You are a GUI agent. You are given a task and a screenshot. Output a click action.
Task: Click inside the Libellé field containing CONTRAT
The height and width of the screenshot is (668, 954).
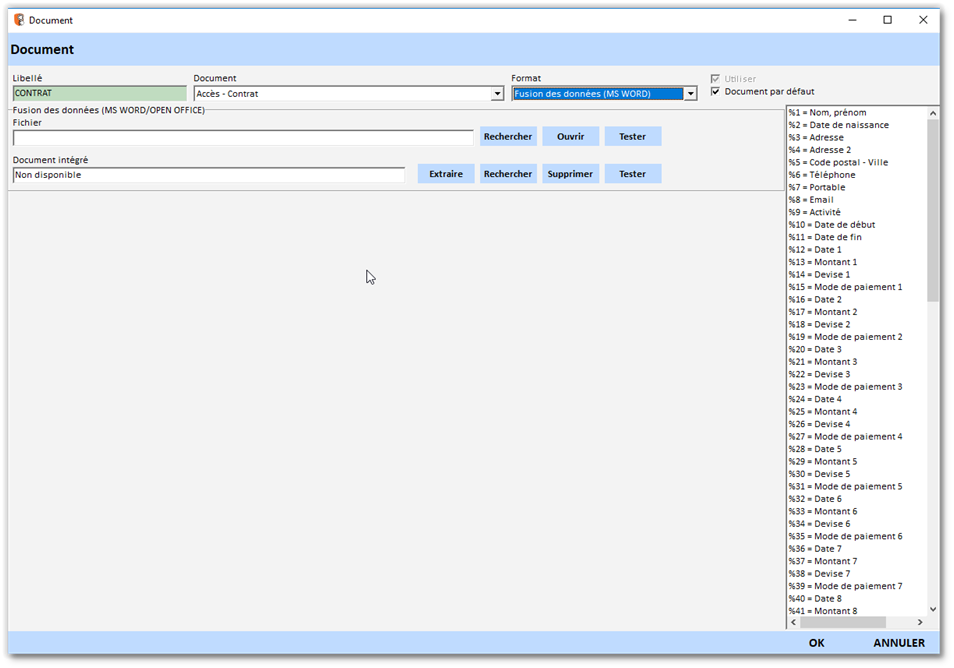99,94
